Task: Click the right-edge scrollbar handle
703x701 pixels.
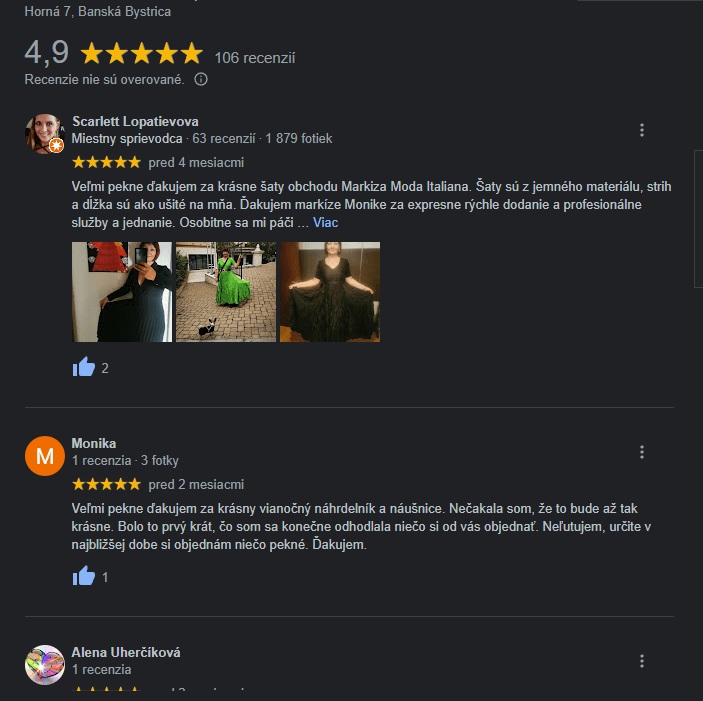Action: (x=699, y=219)
